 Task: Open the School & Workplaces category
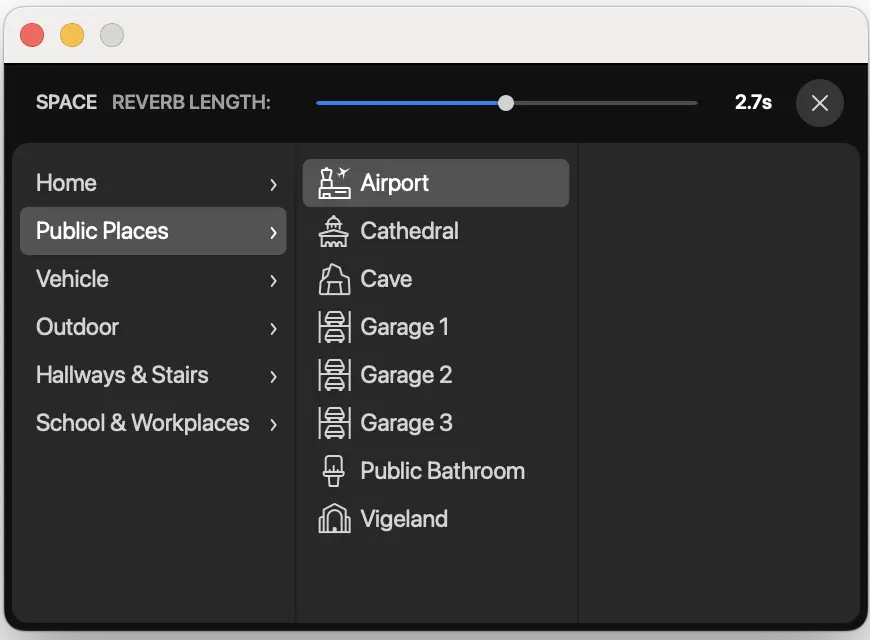[142, 423]
